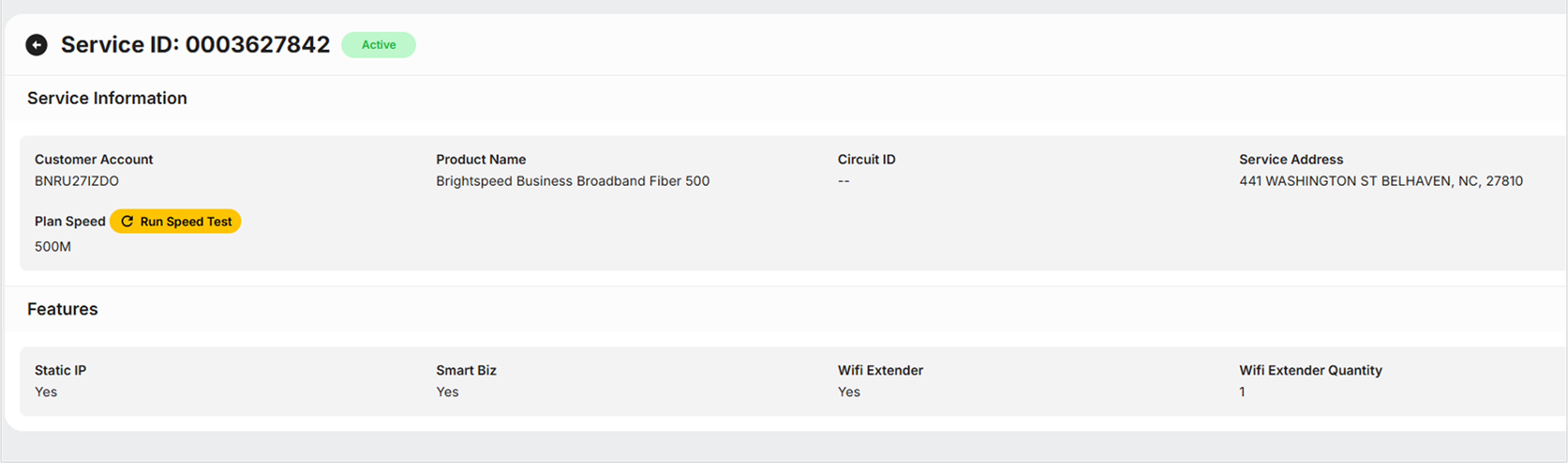
Task: Click the Customer Account label
Action: pyautogui.click(x=94, y=160)
